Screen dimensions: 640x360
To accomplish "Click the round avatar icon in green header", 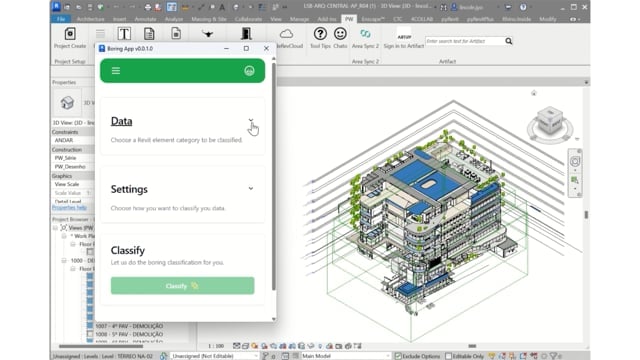I will (x=249, y=71).
